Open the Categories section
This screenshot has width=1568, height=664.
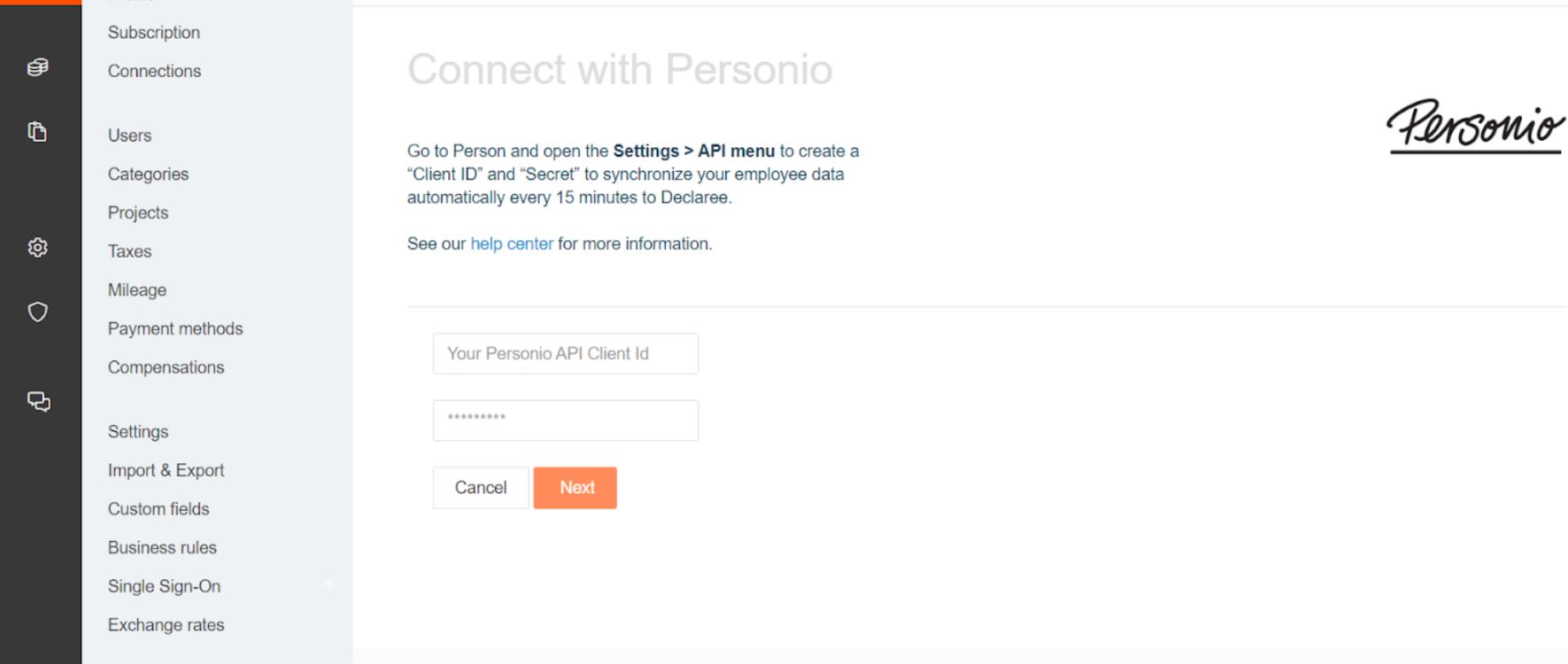(148, 174)
